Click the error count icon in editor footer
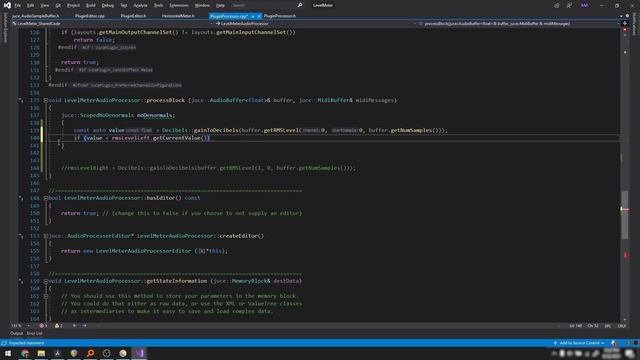640x360 pixels. pyautogui.click(x=42, y=326)
